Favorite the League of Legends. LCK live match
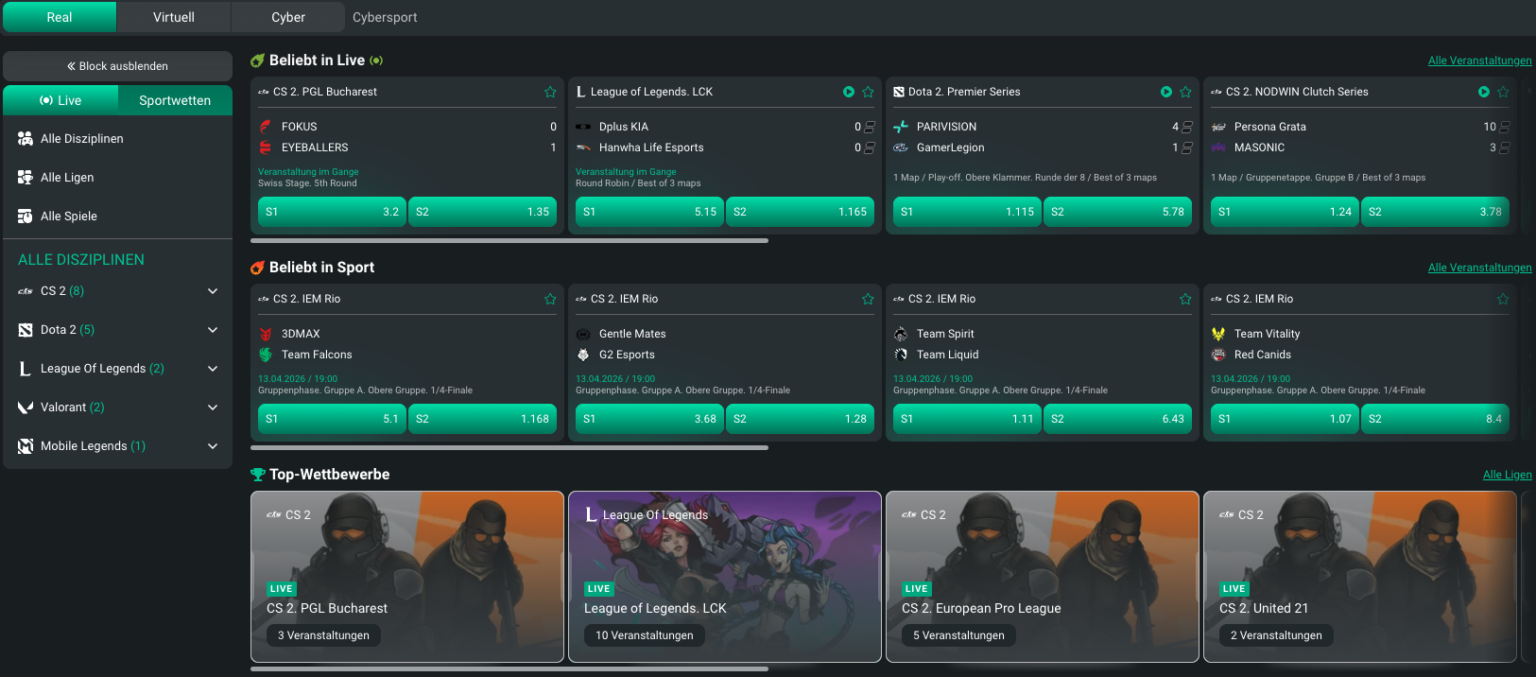The image size is (1536, 677). tap(868, 92)
